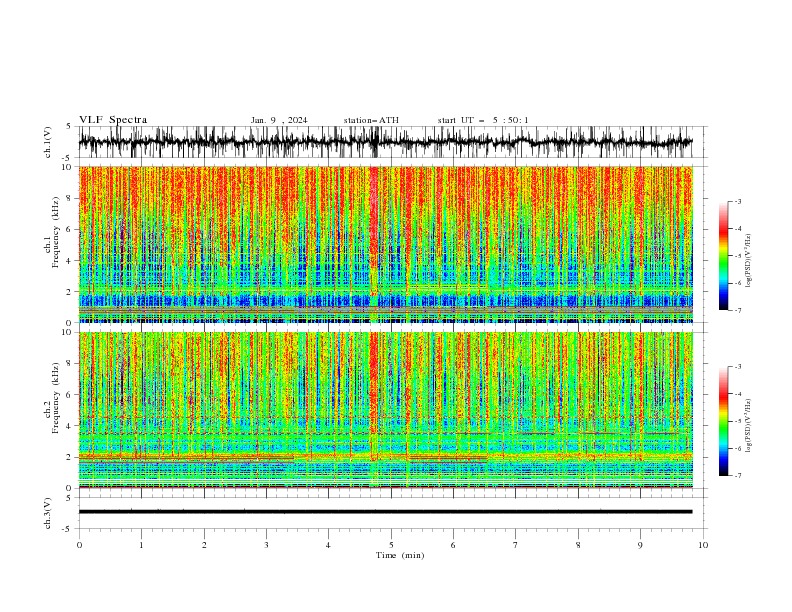The height and width of the screenshot is (612, 792).
Task: Click time axis tick label "3"
Action: (x=266, y=545)
